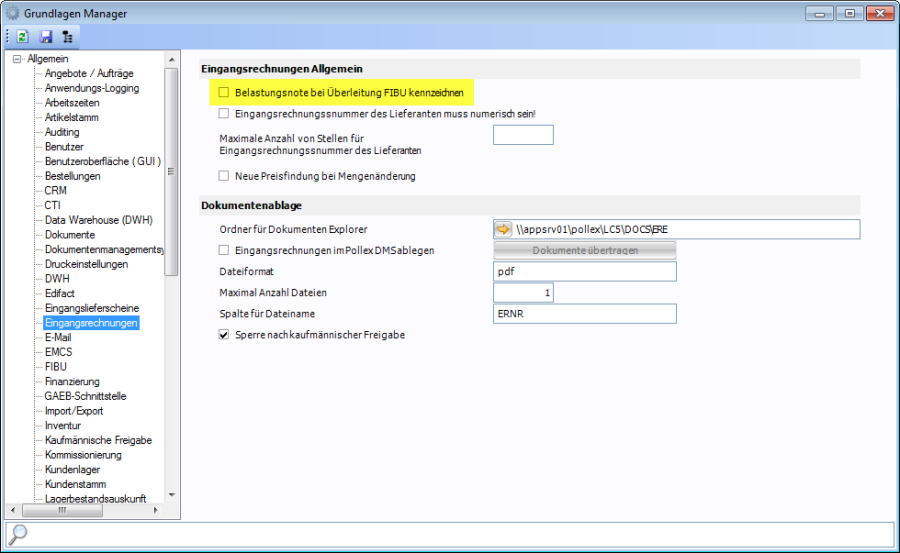This screenshot has height=553, width=900.
Task: Click the tree structure toolbar icon
Action: click(67, 36)
